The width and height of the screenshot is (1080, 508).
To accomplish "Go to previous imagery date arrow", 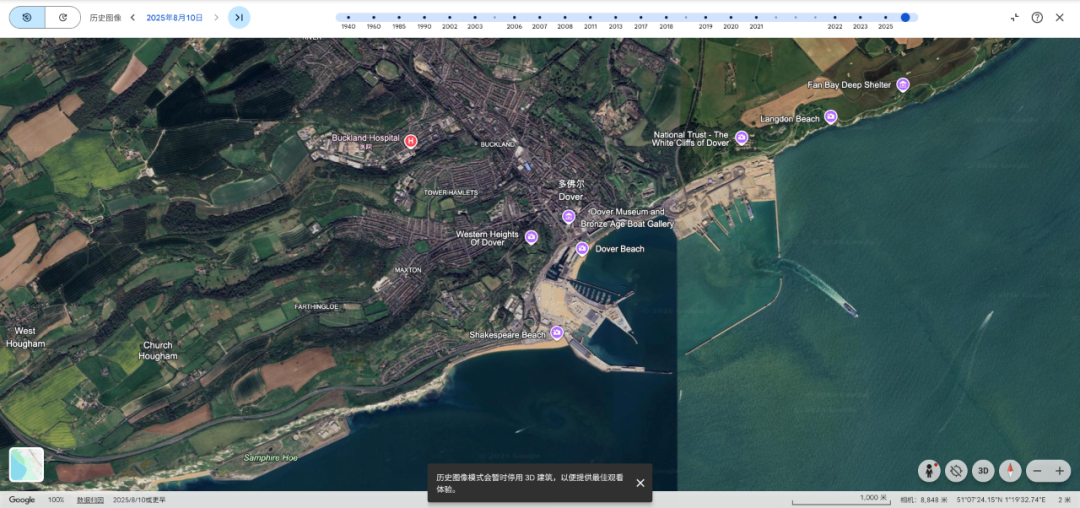I will click(132, 17).
